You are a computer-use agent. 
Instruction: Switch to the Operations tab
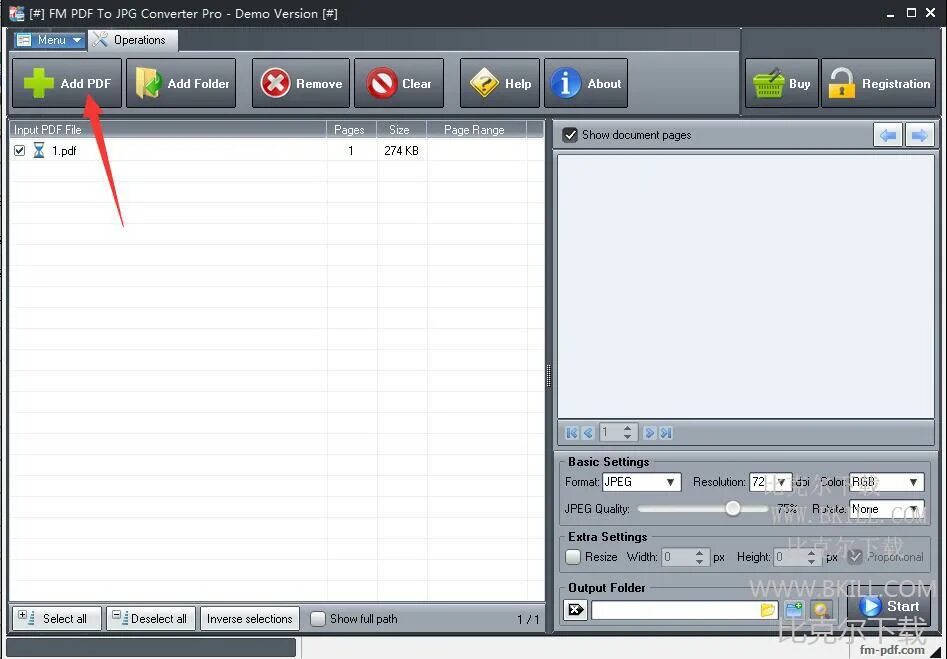(133, 40)
